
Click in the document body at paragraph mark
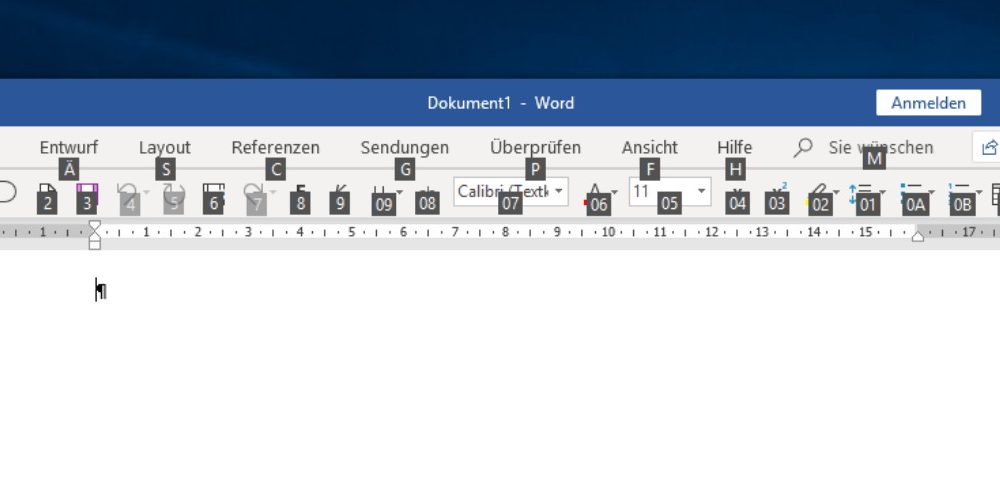coord(101,290)
